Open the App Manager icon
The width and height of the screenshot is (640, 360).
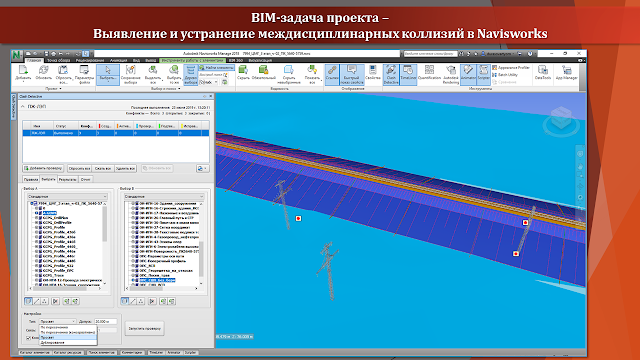(567, 73)
